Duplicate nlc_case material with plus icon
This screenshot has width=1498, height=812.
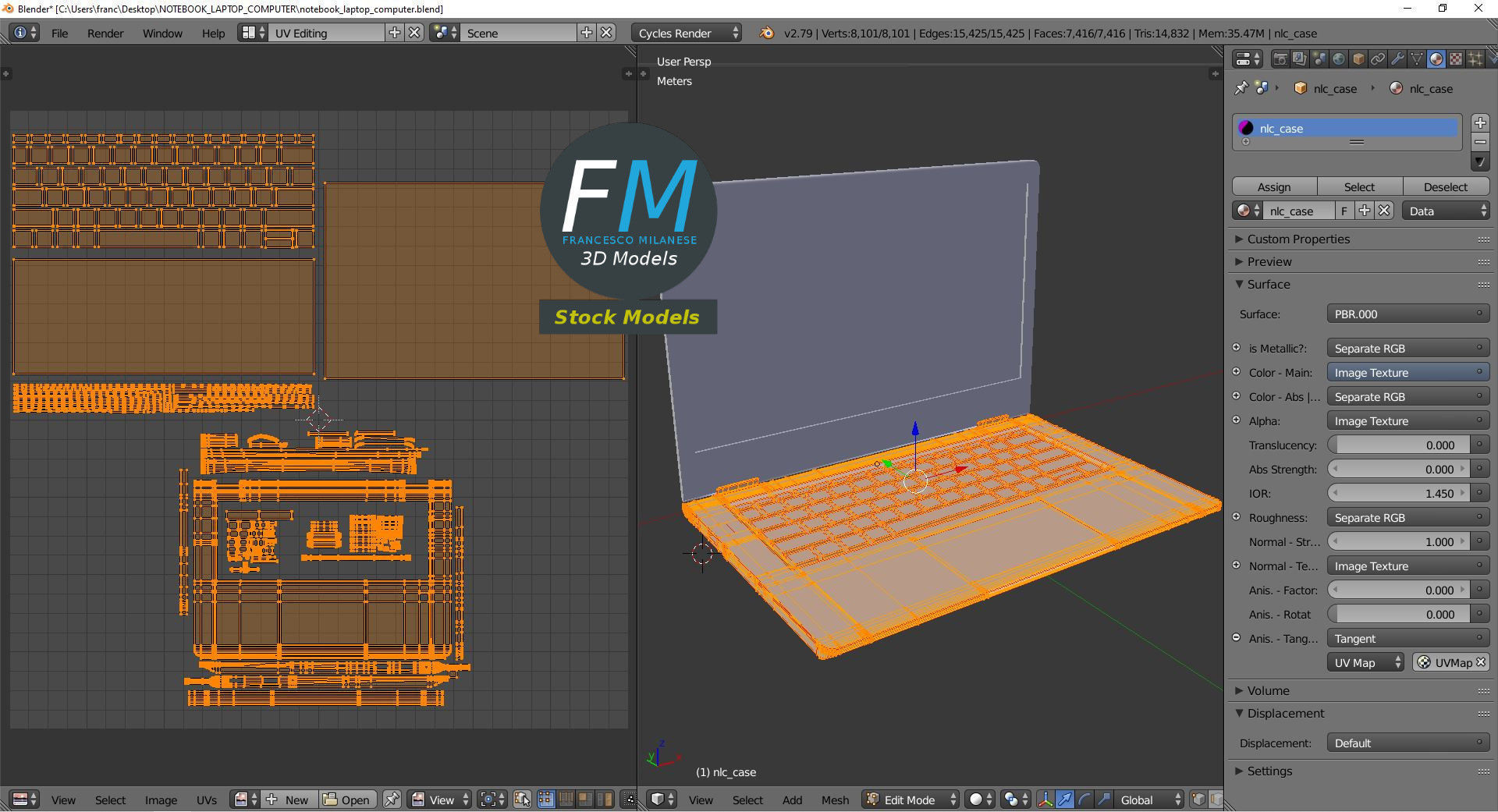coord(1364,211)
